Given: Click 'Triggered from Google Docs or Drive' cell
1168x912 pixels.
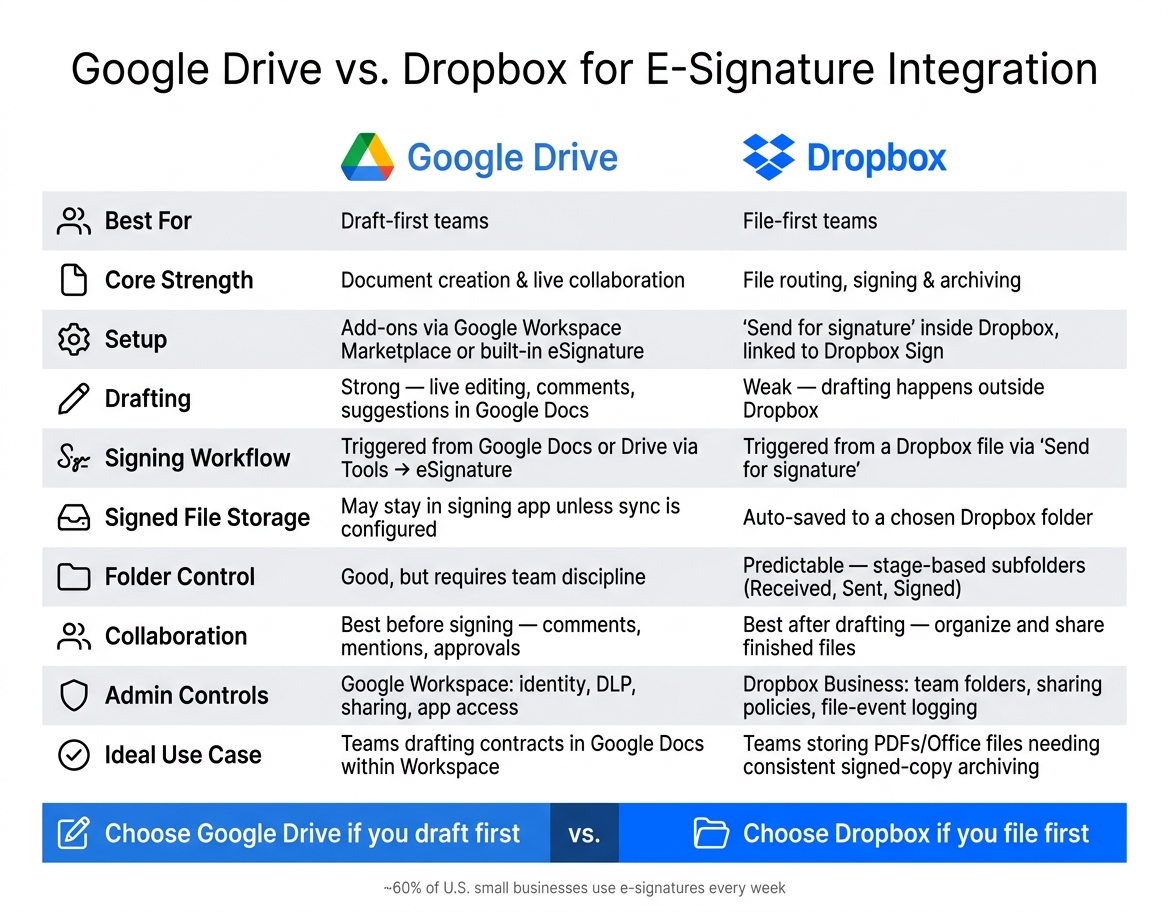Looking at the screenshot, I should 519,458.
